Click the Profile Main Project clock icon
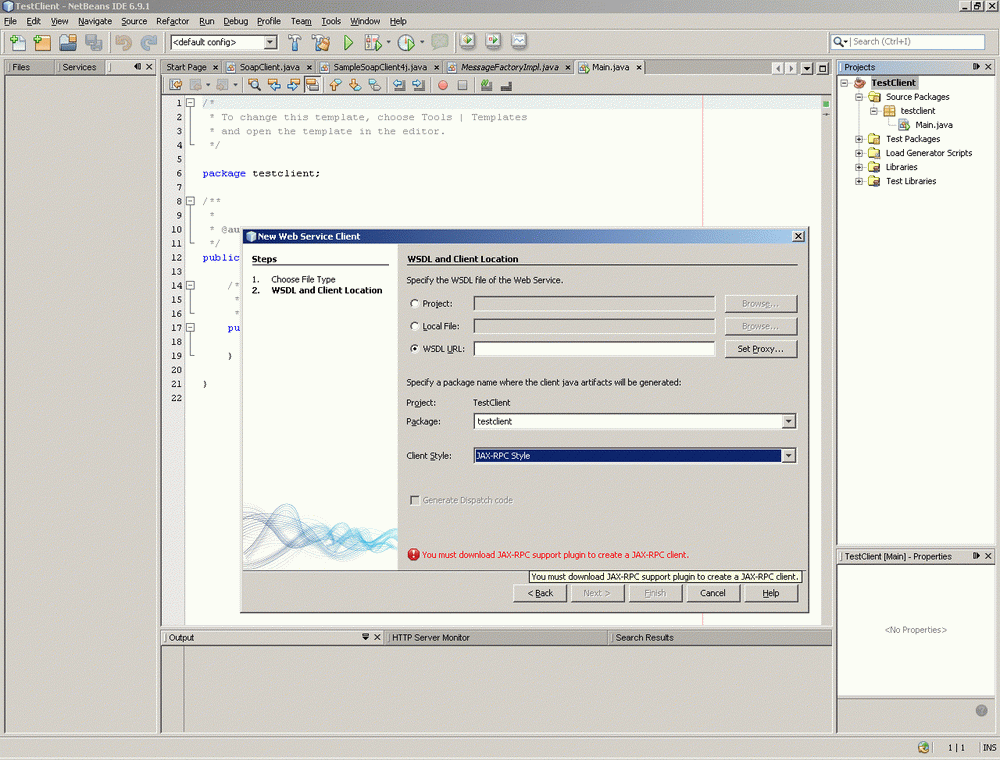The image size is (1000, 760). (x=406, y=42)
